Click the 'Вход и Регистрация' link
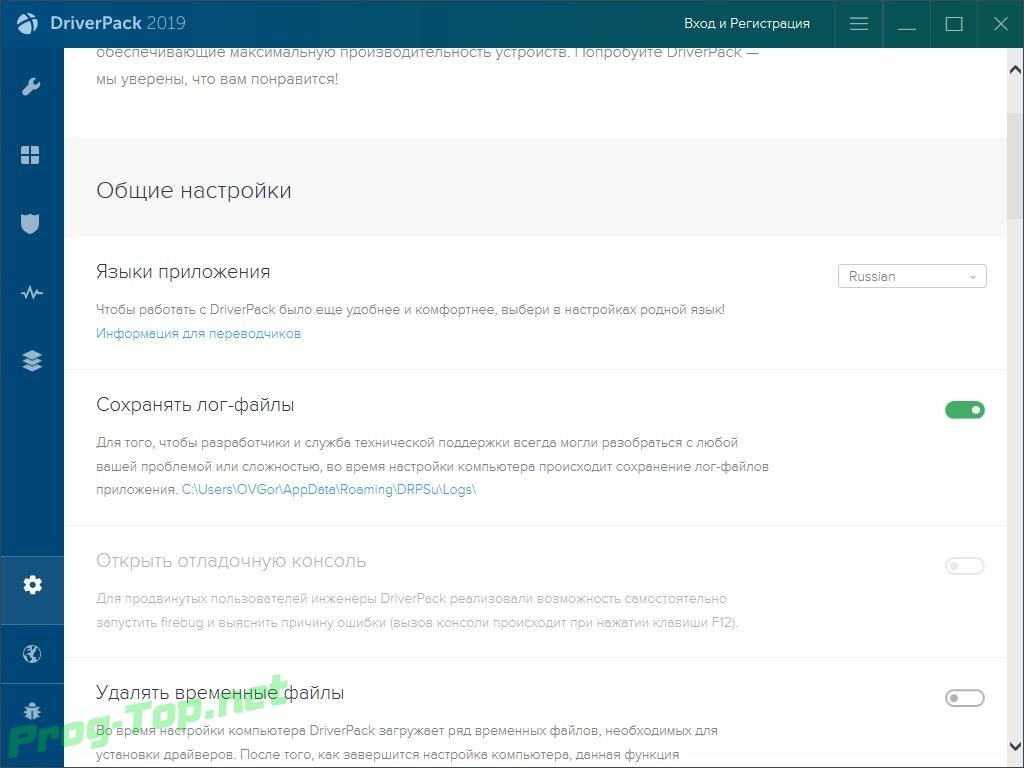This screenshot has width=1024, height=768. click(746, 24)
